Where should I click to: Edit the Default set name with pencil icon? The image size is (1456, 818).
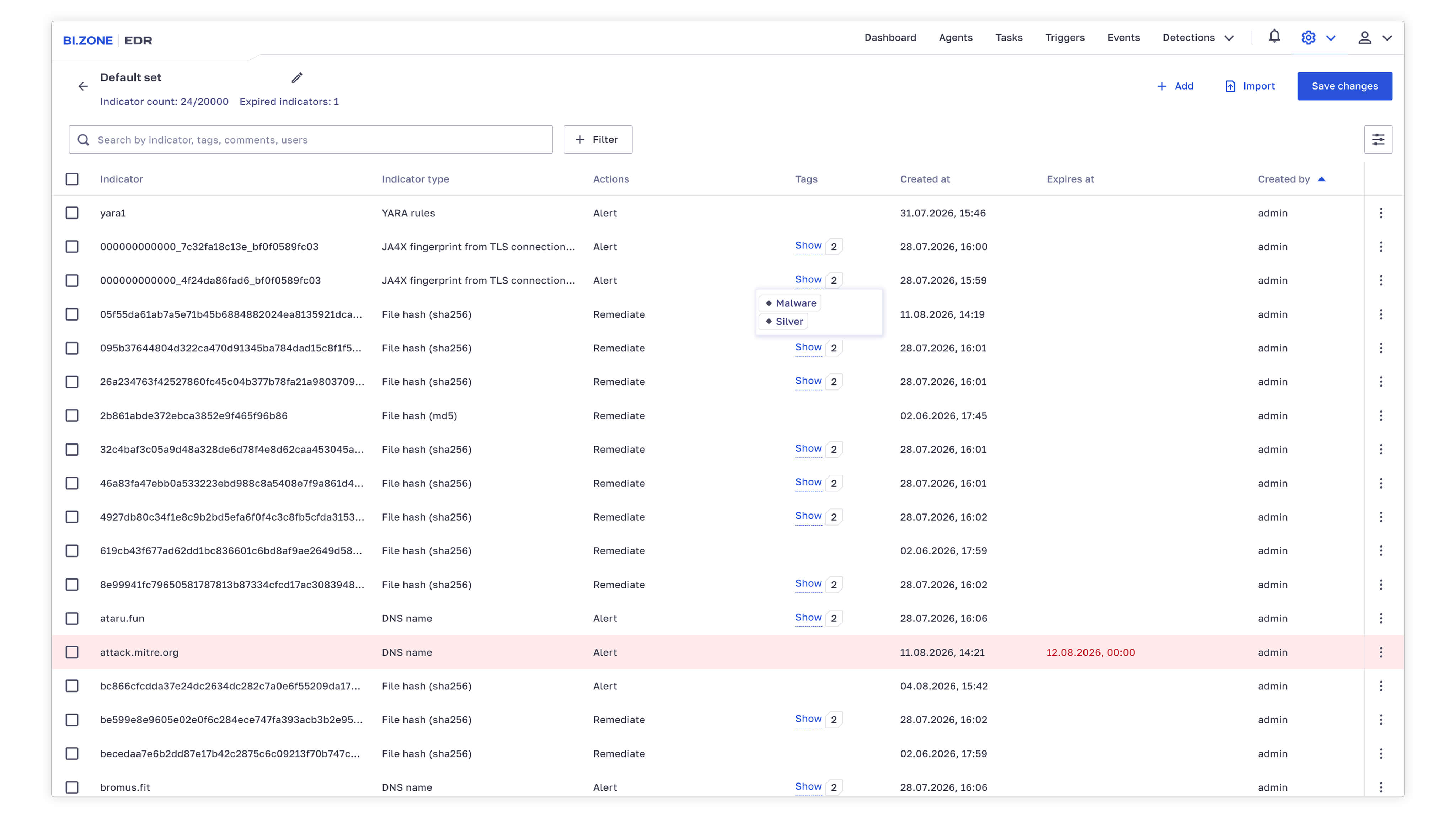[297, 78]
